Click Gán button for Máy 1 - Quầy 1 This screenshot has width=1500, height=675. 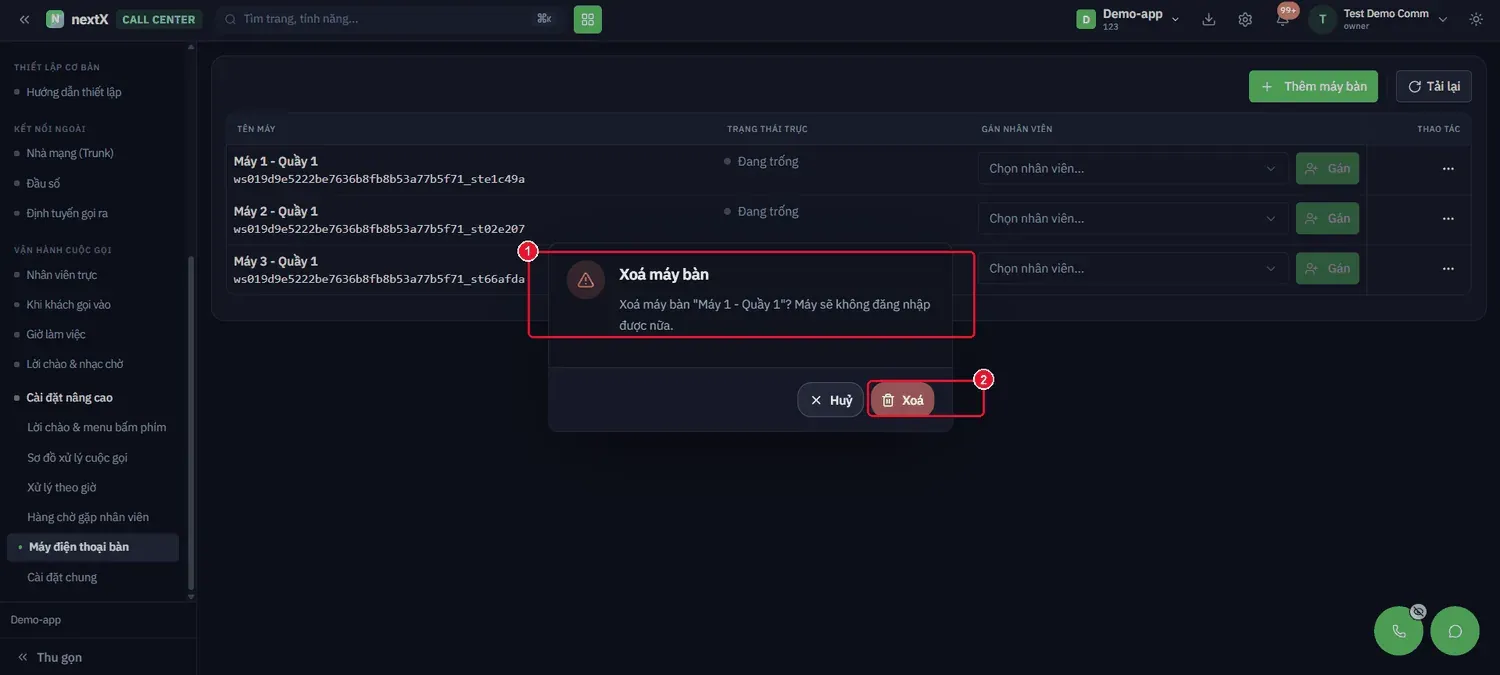1327,168
